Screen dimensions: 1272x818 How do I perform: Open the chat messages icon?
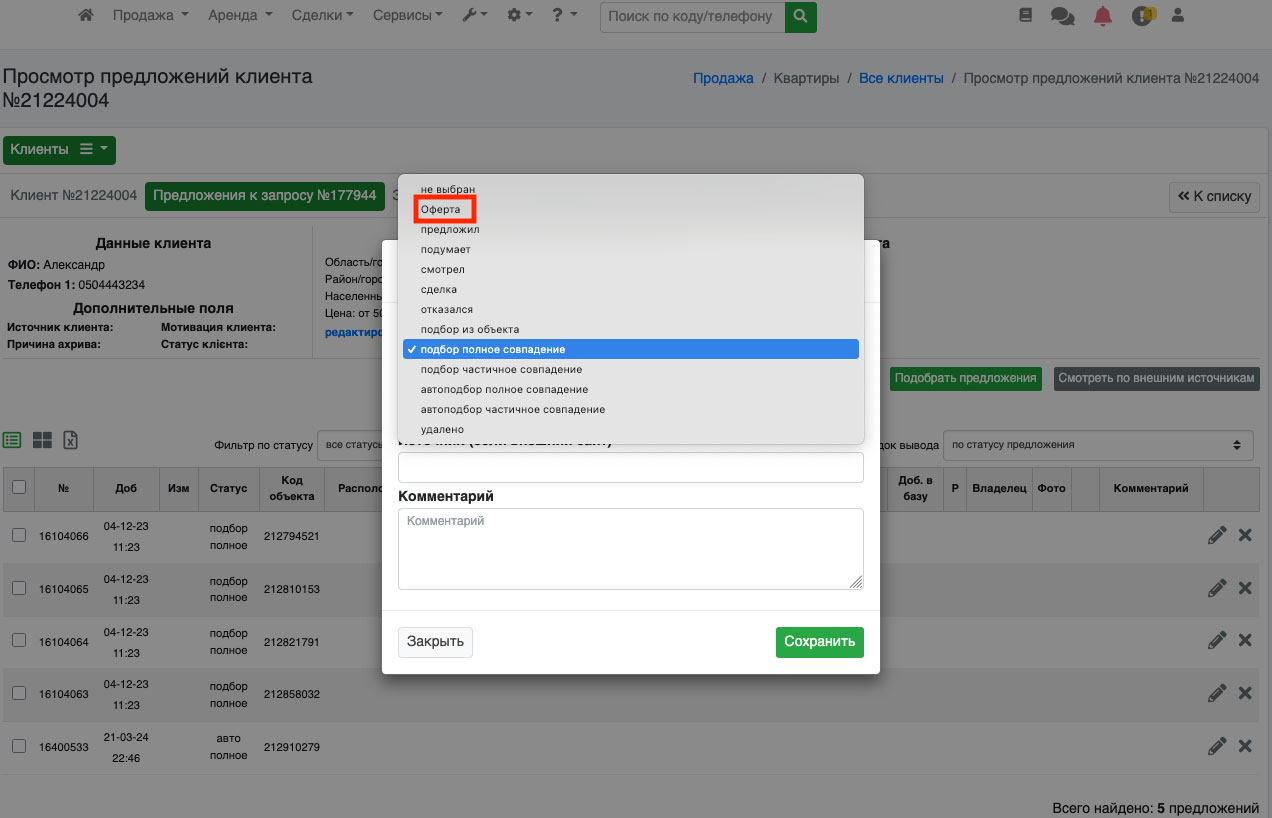1062,16
